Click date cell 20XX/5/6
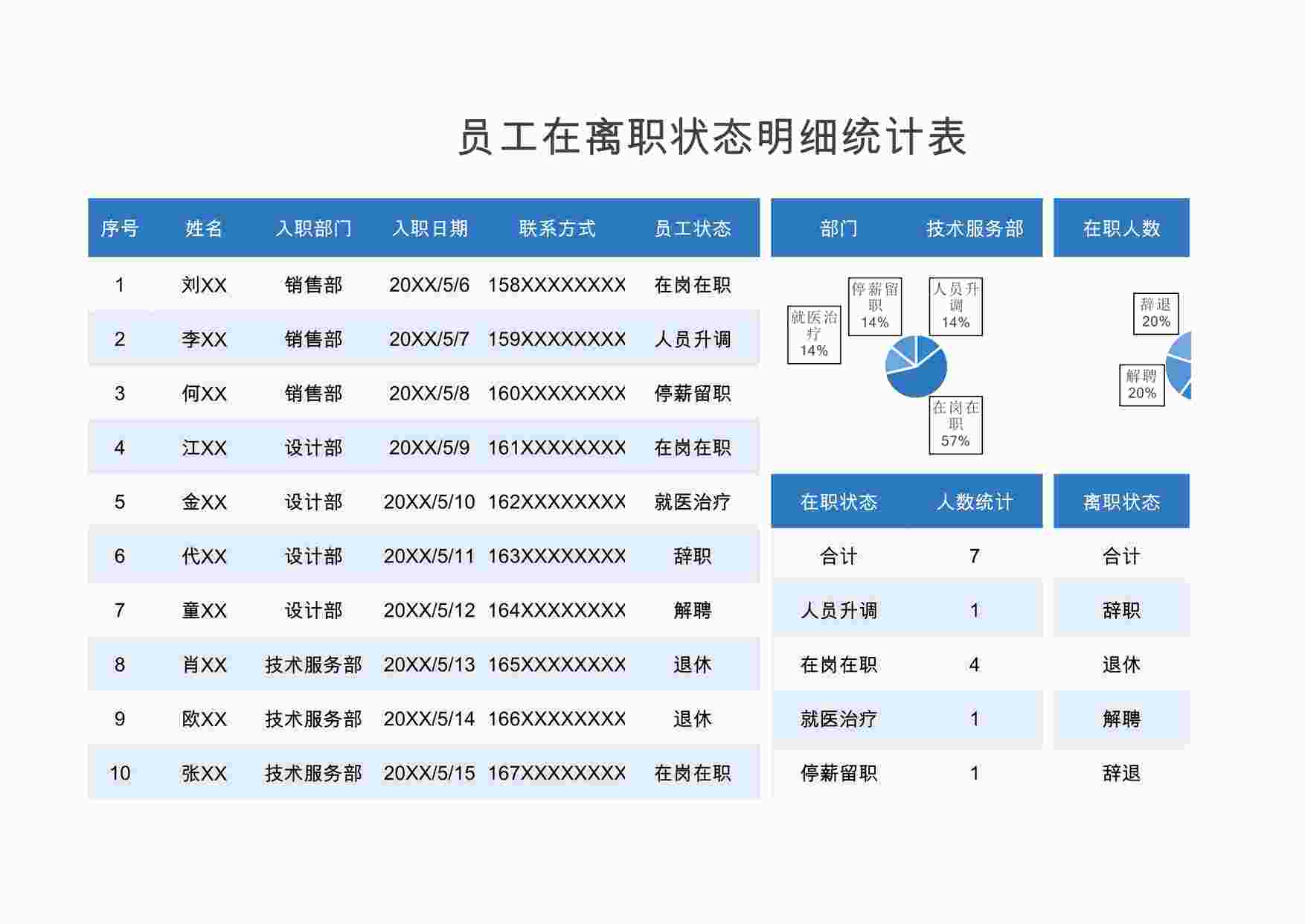 coord(429,285)
